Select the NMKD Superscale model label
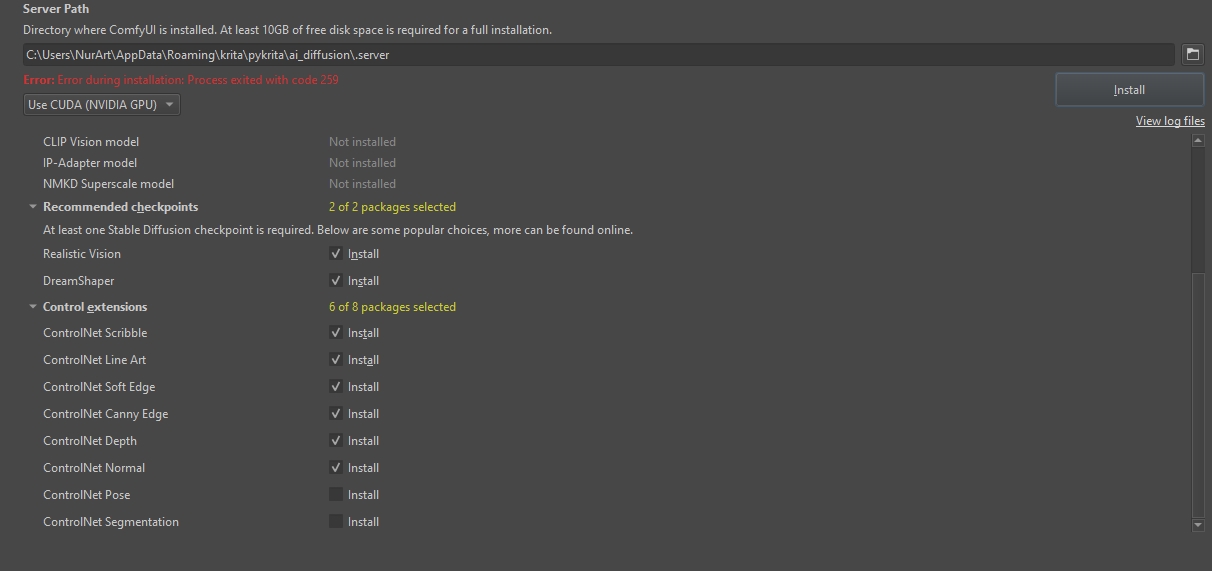Image resolution: width=1212 pixels, height=571 pixels. click(108, 184)
